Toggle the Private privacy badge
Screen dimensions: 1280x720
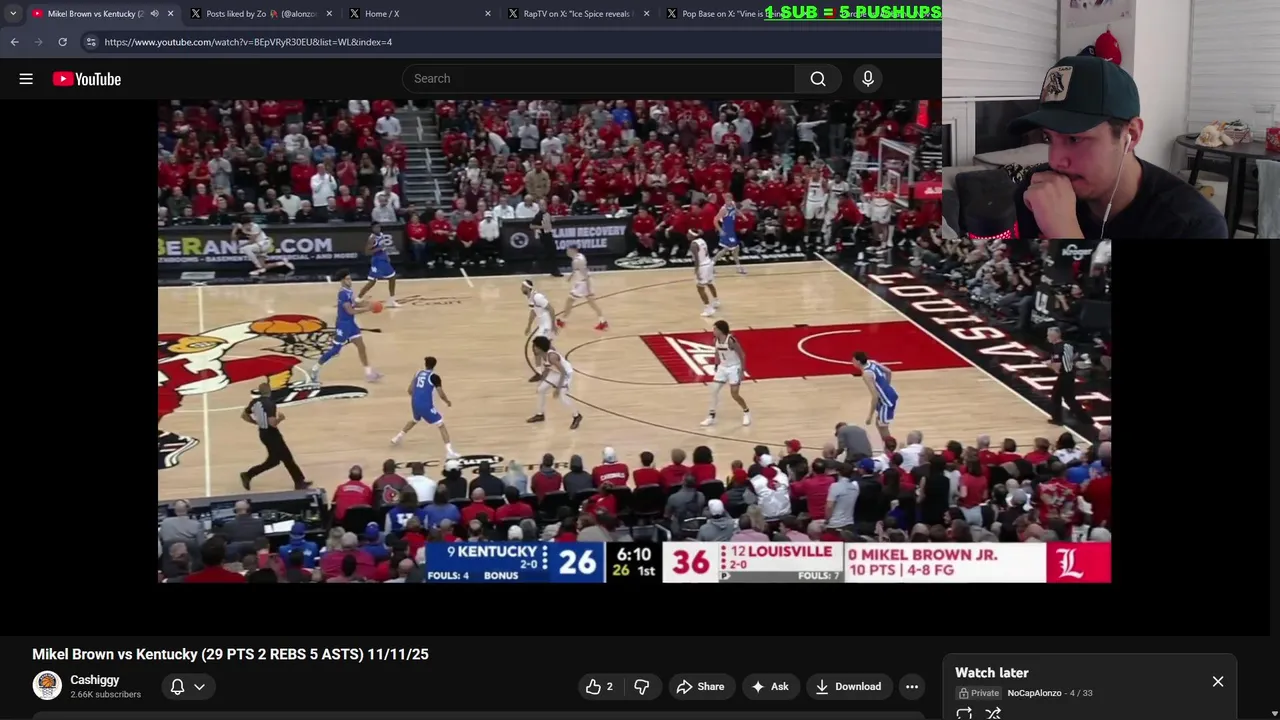[x=979, y=693]
